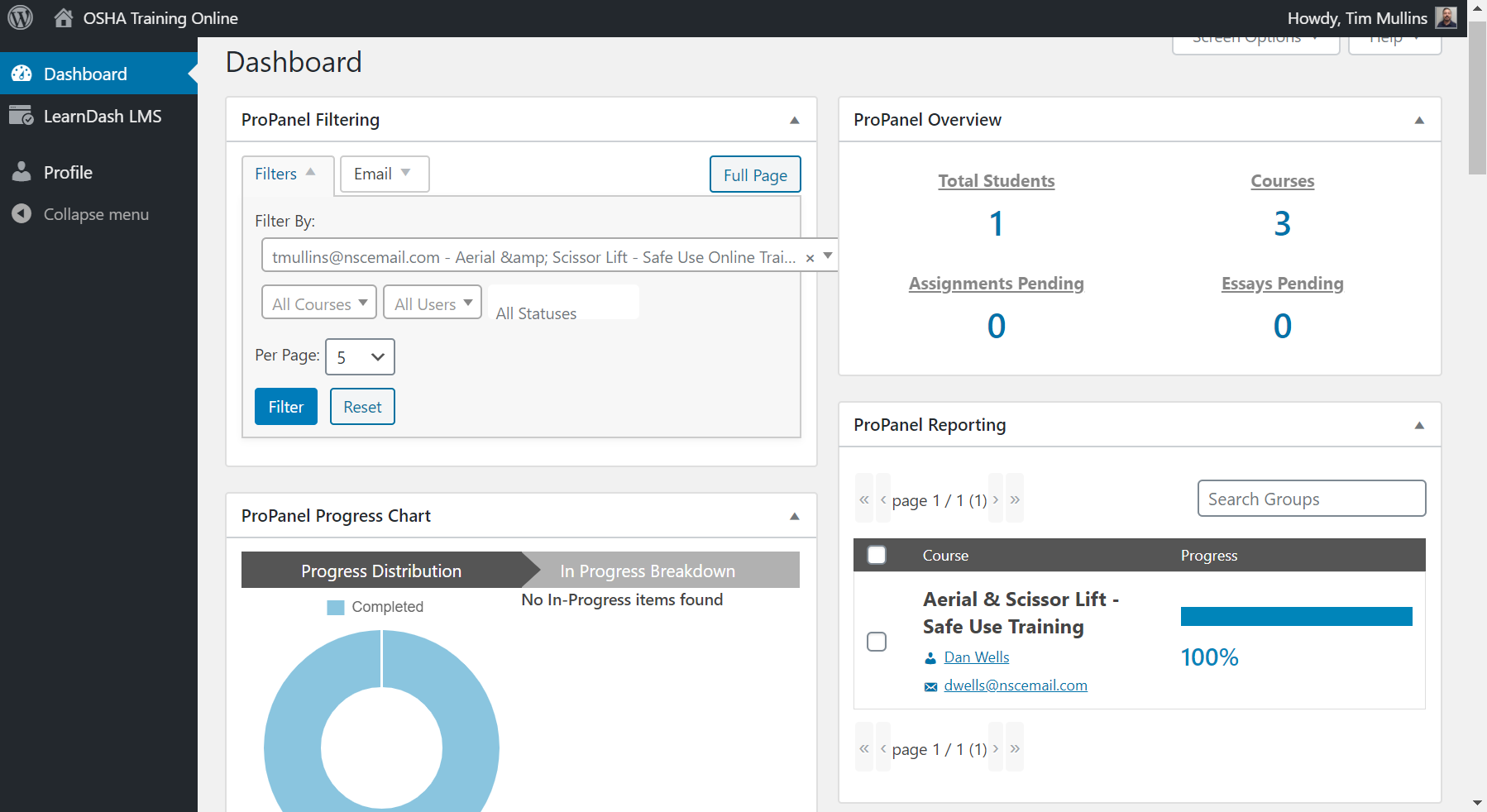The width and height of the screenshot is (1487, 812).
Task: Switch to the Filters tab
Action: (x=287, y=174)
